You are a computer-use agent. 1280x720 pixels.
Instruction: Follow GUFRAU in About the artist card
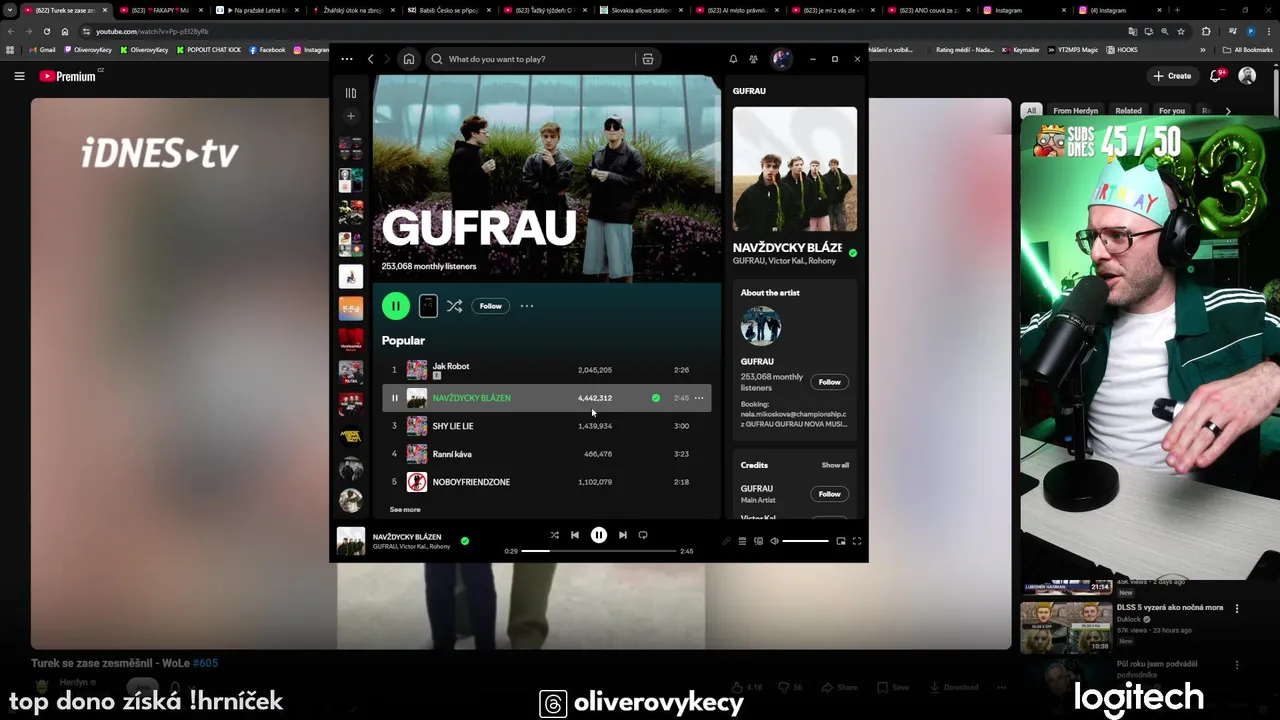click(x=829, y=382)
